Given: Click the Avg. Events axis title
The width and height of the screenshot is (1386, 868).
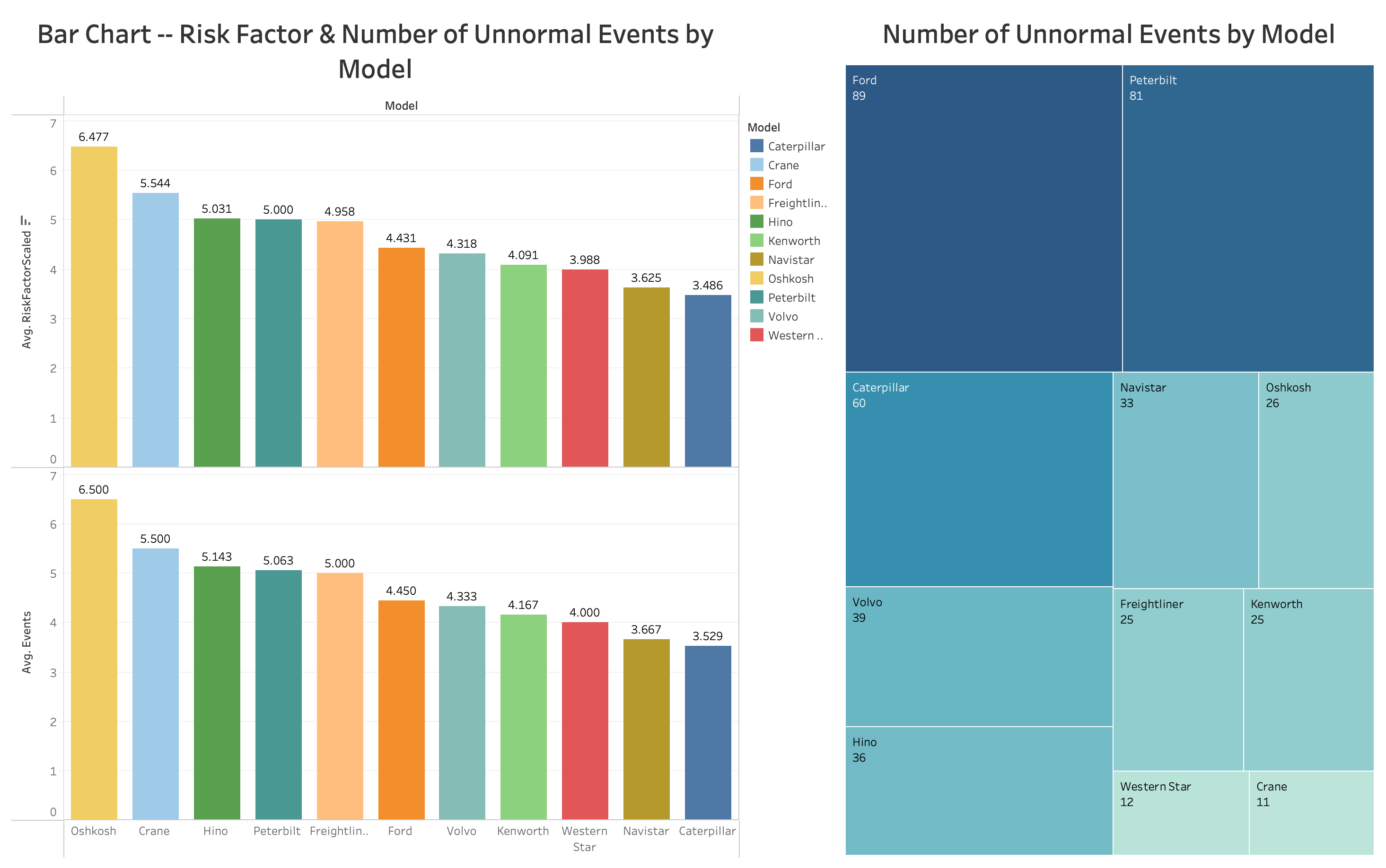Looking at the screenshot, I should tap(26, 642).
